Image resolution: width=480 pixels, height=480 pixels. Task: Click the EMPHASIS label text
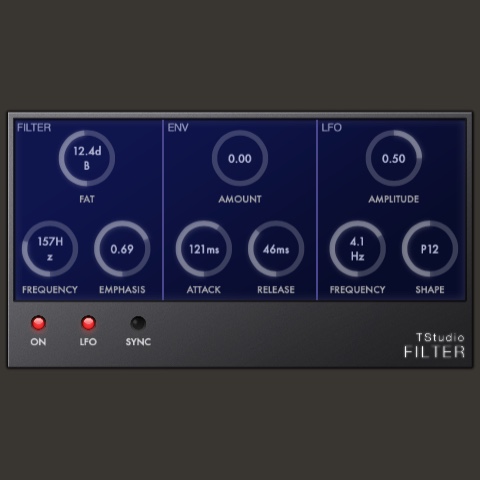(122, 290)
